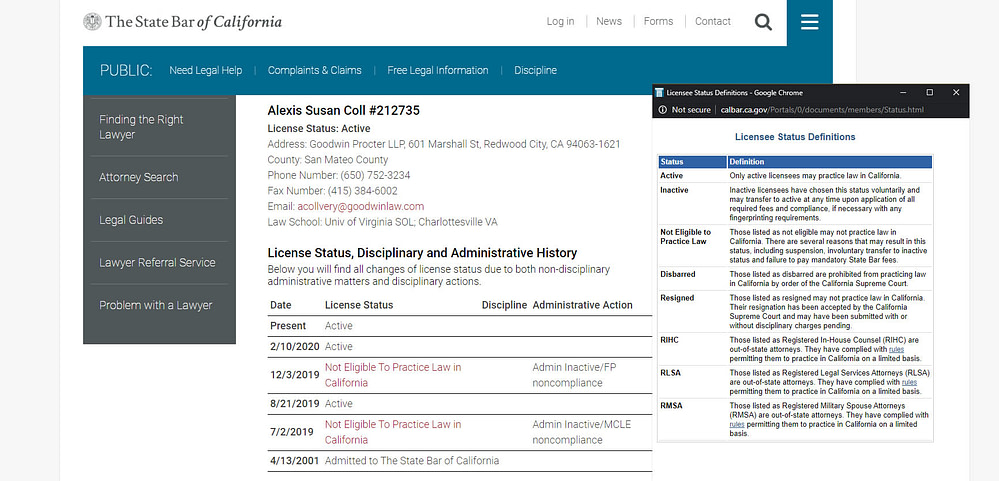999x481 pixels.
Task: Click the acollvery@goodwinlaw.com email link
Action: 360,206
